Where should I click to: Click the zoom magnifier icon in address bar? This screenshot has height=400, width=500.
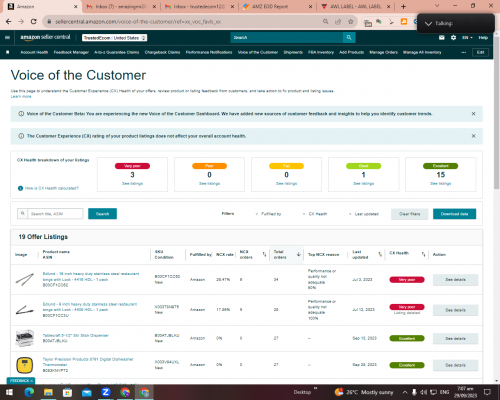(x=325, y=22)
